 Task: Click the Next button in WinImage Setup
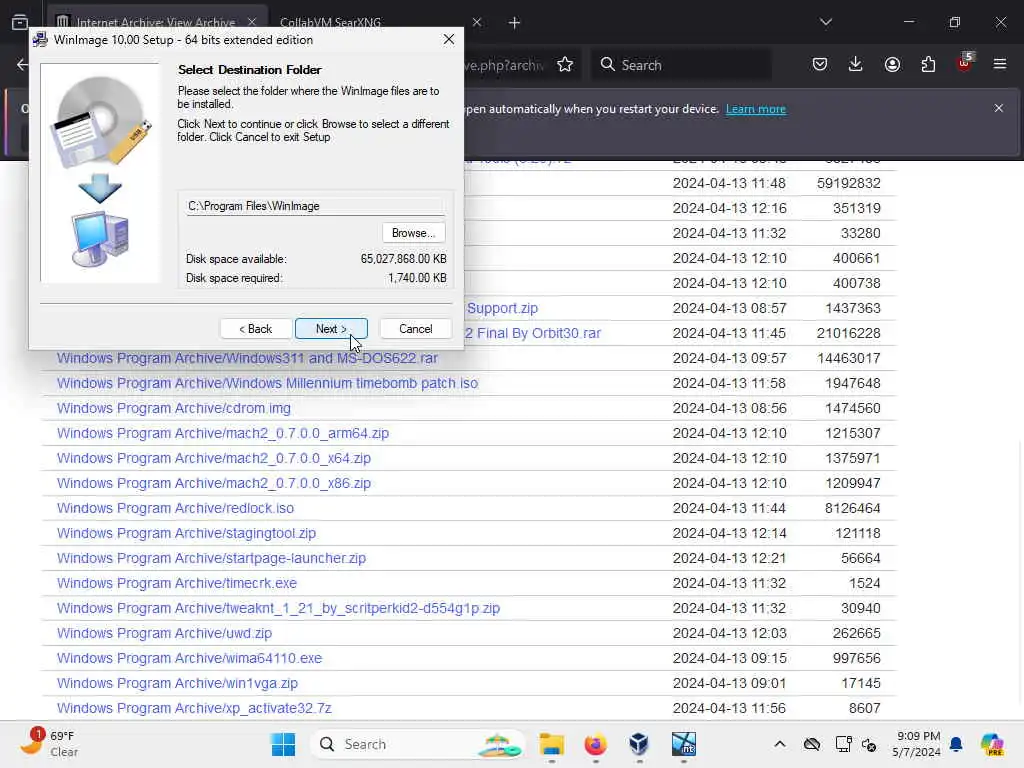[x=331, y=328]
